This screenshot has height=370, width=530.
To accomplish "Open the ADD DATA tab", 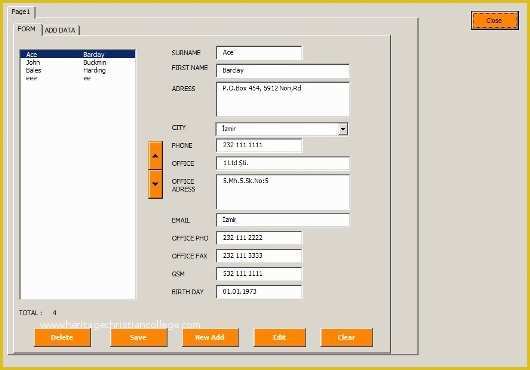I will [x=61, y=30].
